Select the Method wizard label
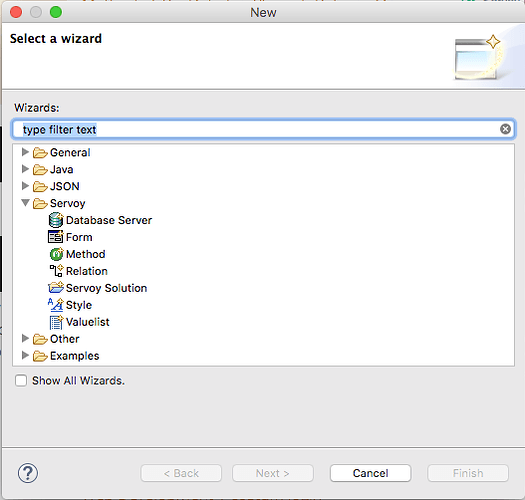Viewport: 525px width, 500px height. coord(86,254)
